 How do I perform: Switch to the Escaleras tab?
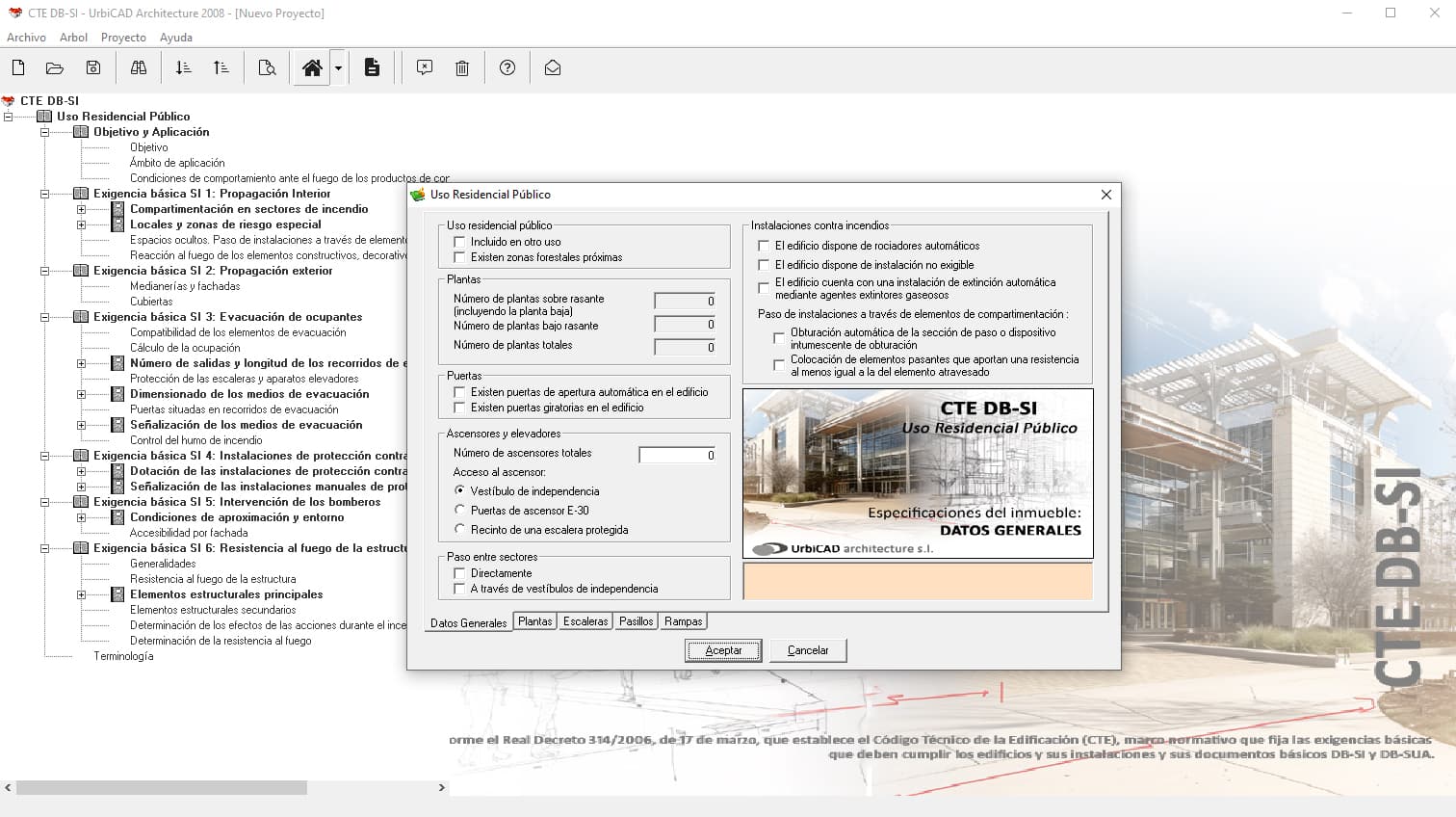point(585,621)
